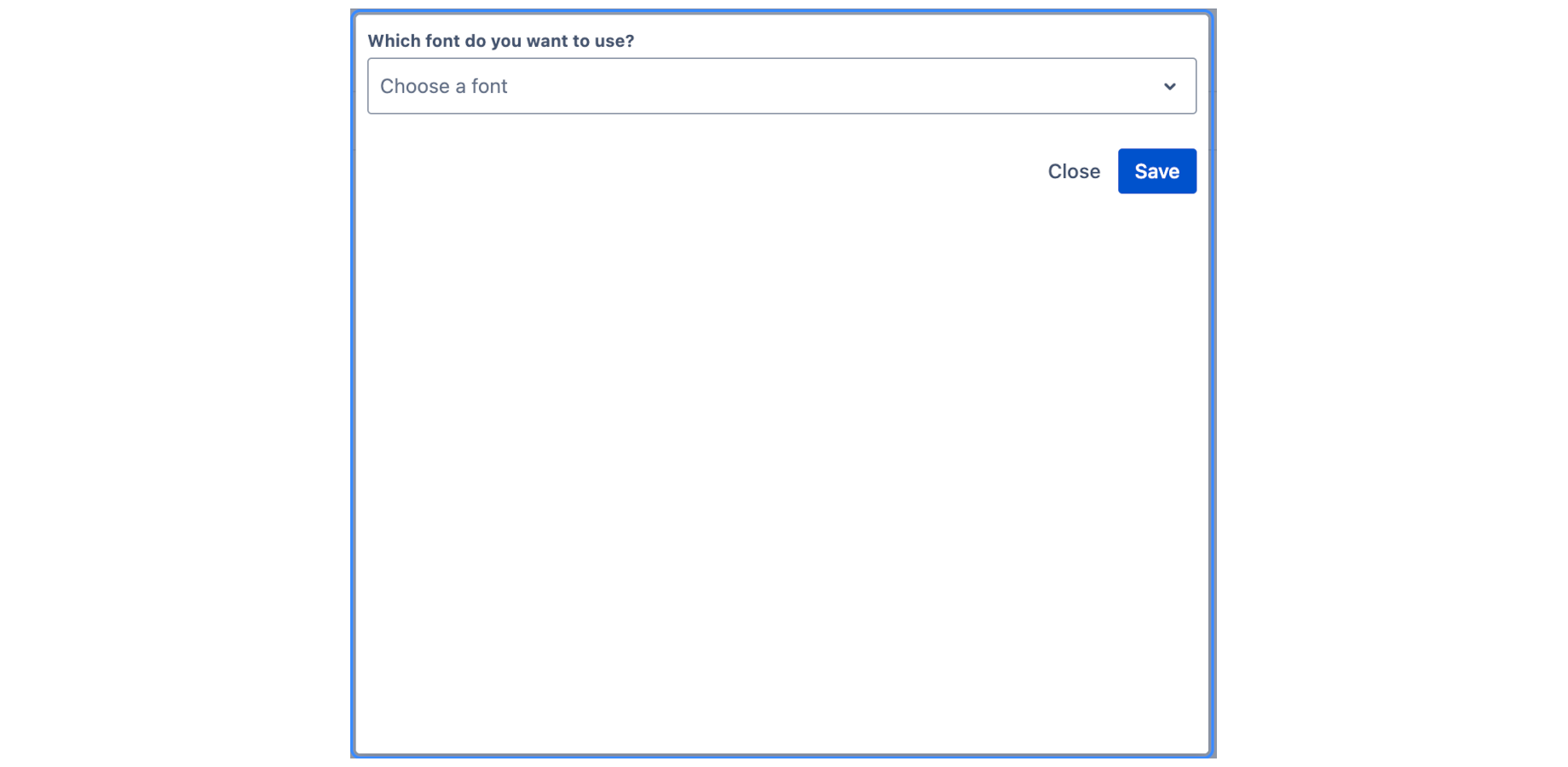Expand the font list using the down chevron
This screenshot has height=767, width=1568.
pyautogui.click(x=1169, y=86)
